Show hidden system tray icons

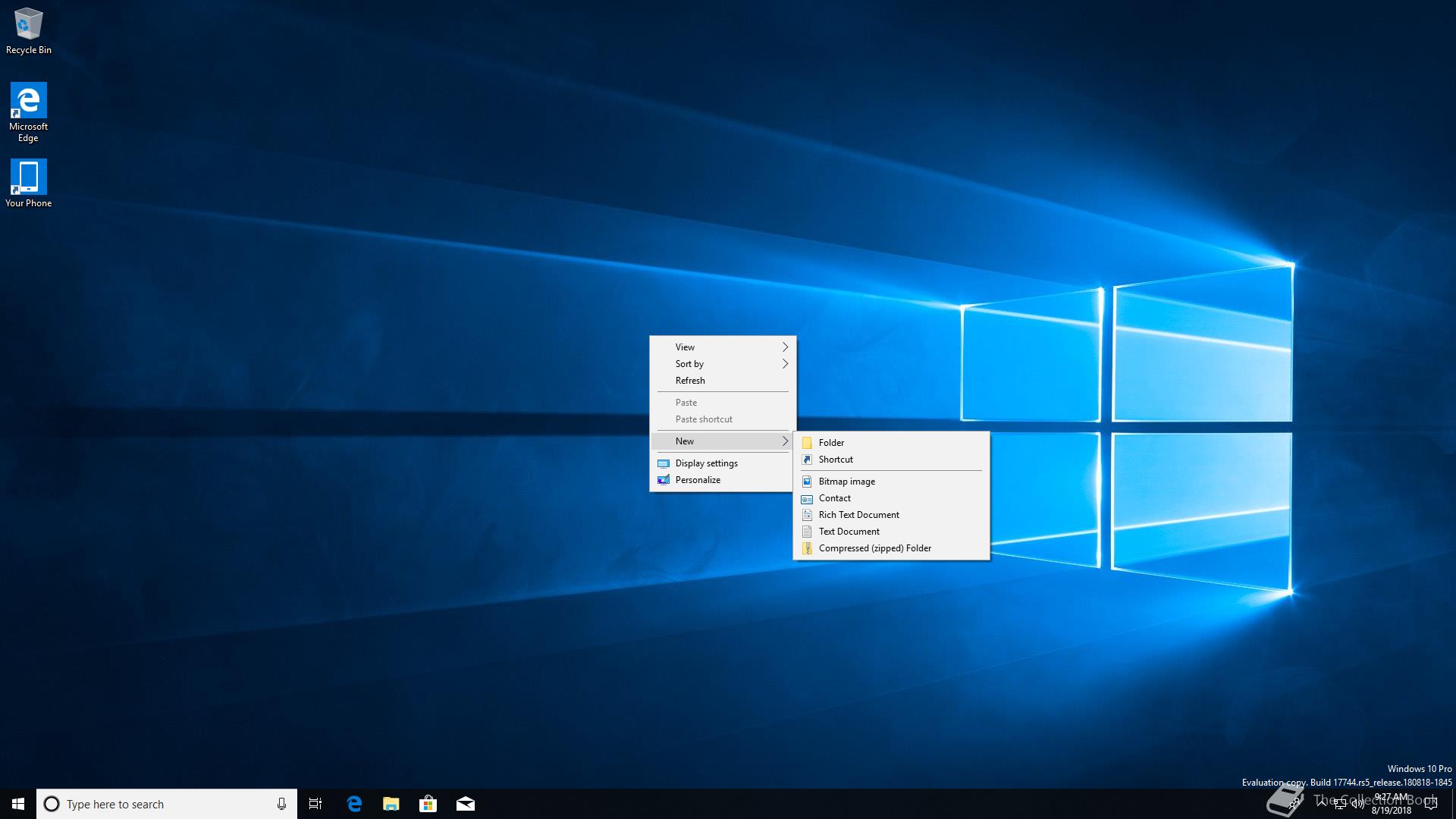[x=1321, y=804]
